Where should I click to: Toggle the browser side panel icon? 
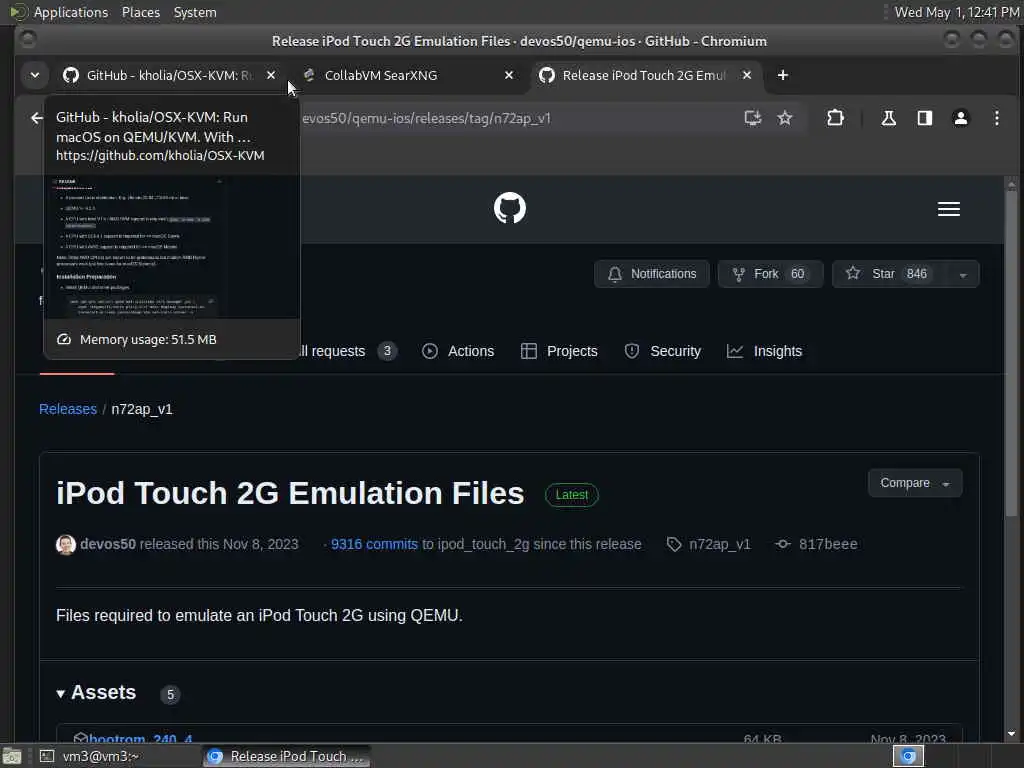click(x=924, y=118)
